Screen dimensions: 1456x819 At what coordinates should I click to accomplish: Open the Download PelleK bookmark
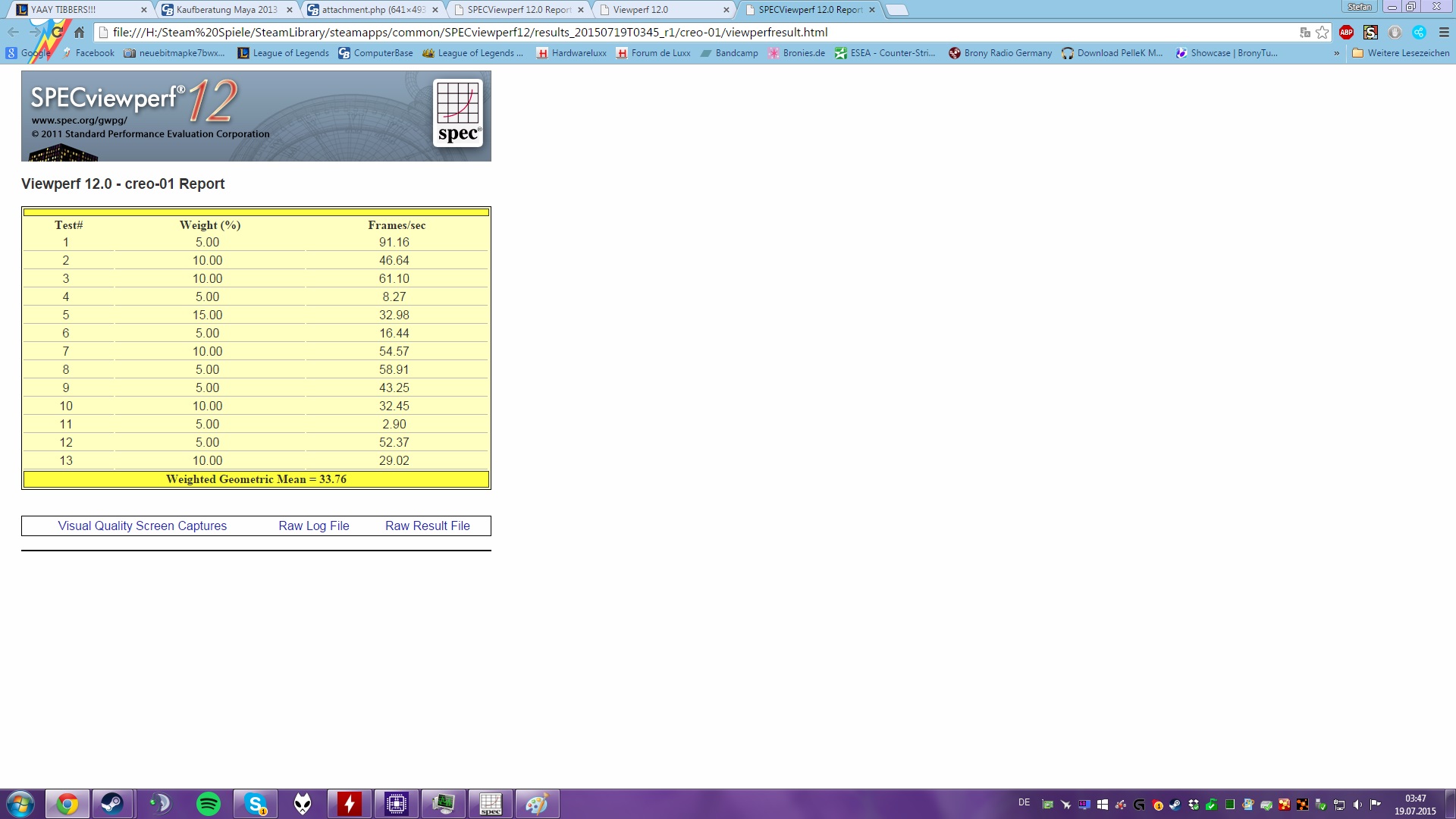pos(1112,53)
